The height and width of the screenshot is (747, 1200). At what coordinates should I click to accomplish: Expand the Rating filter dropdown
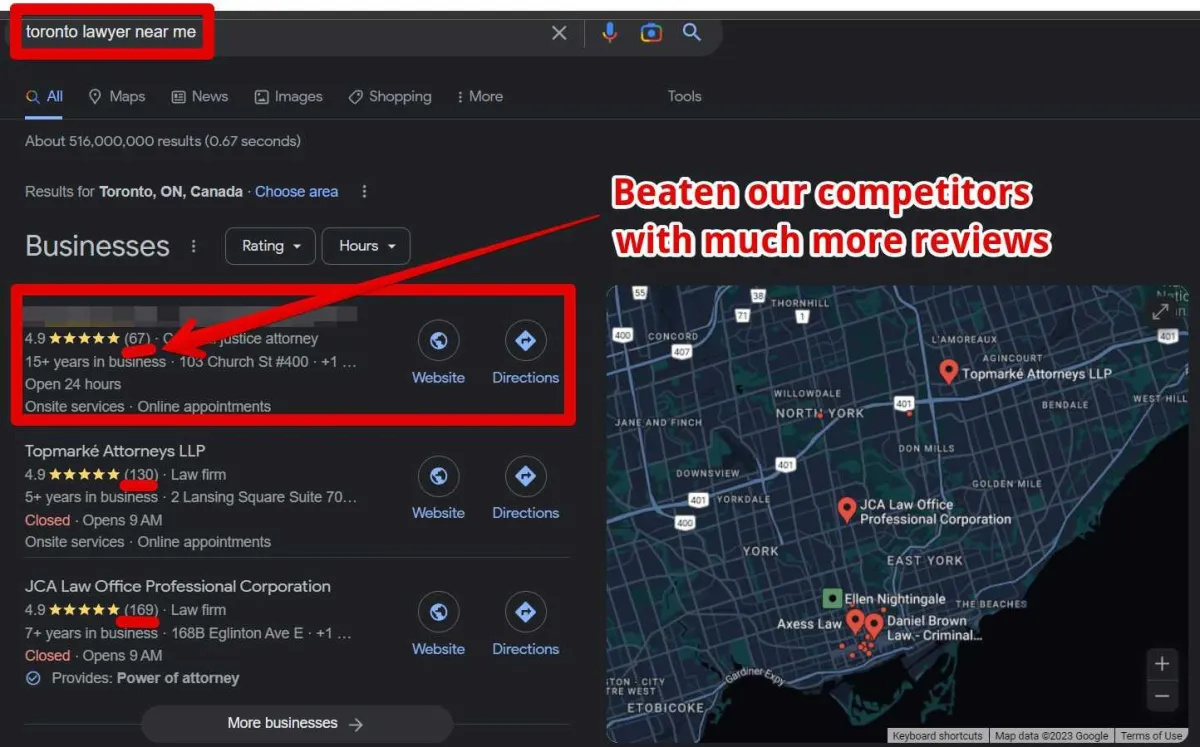270,246
